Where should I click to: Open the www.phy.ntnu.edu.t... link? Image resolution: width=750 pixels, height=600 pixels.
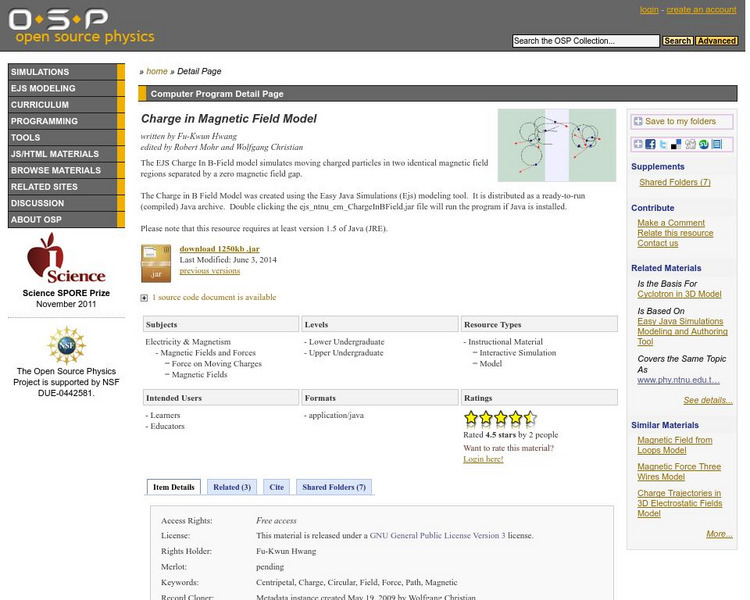678,380
